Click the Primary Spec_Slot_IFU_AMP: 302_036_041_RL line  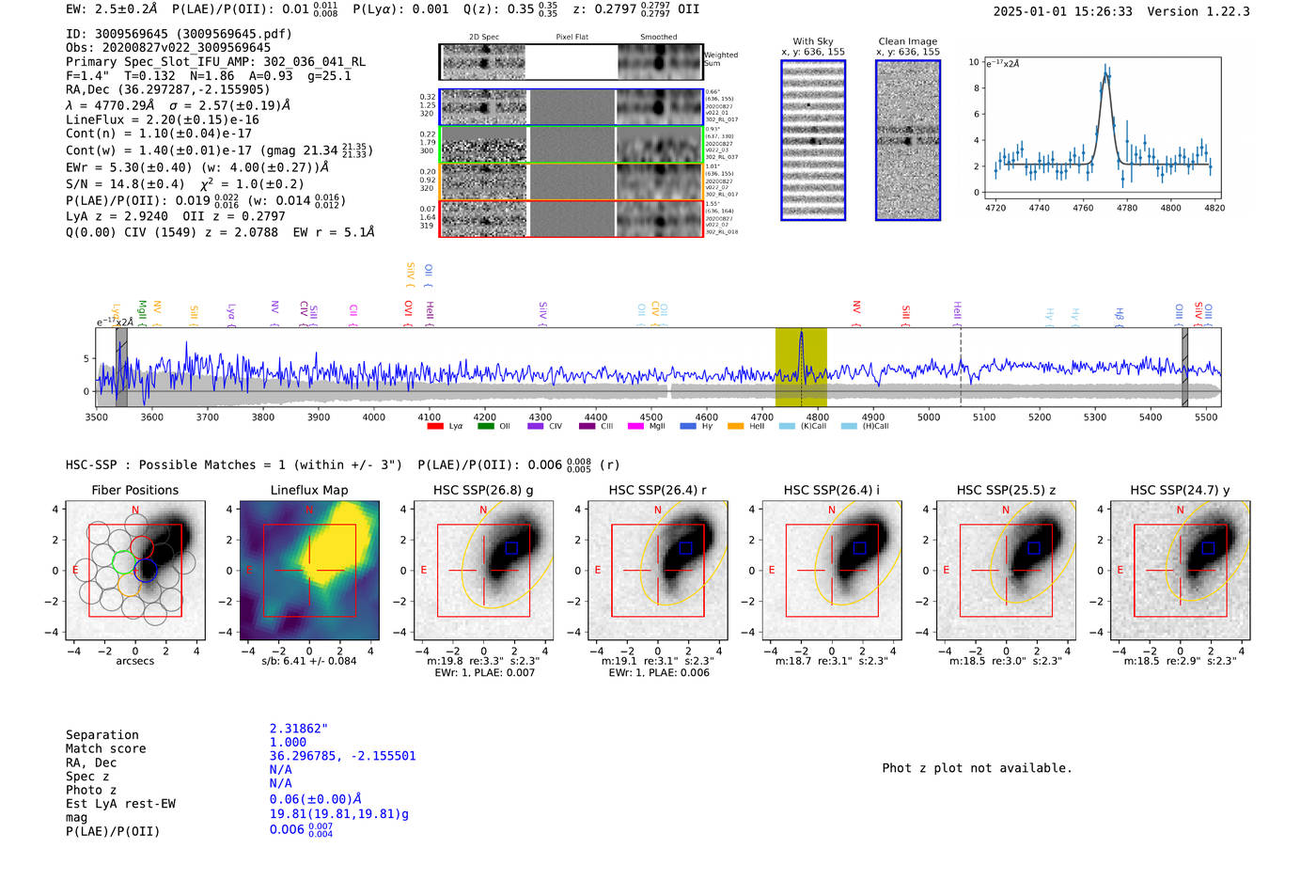[x=215, y=62]
